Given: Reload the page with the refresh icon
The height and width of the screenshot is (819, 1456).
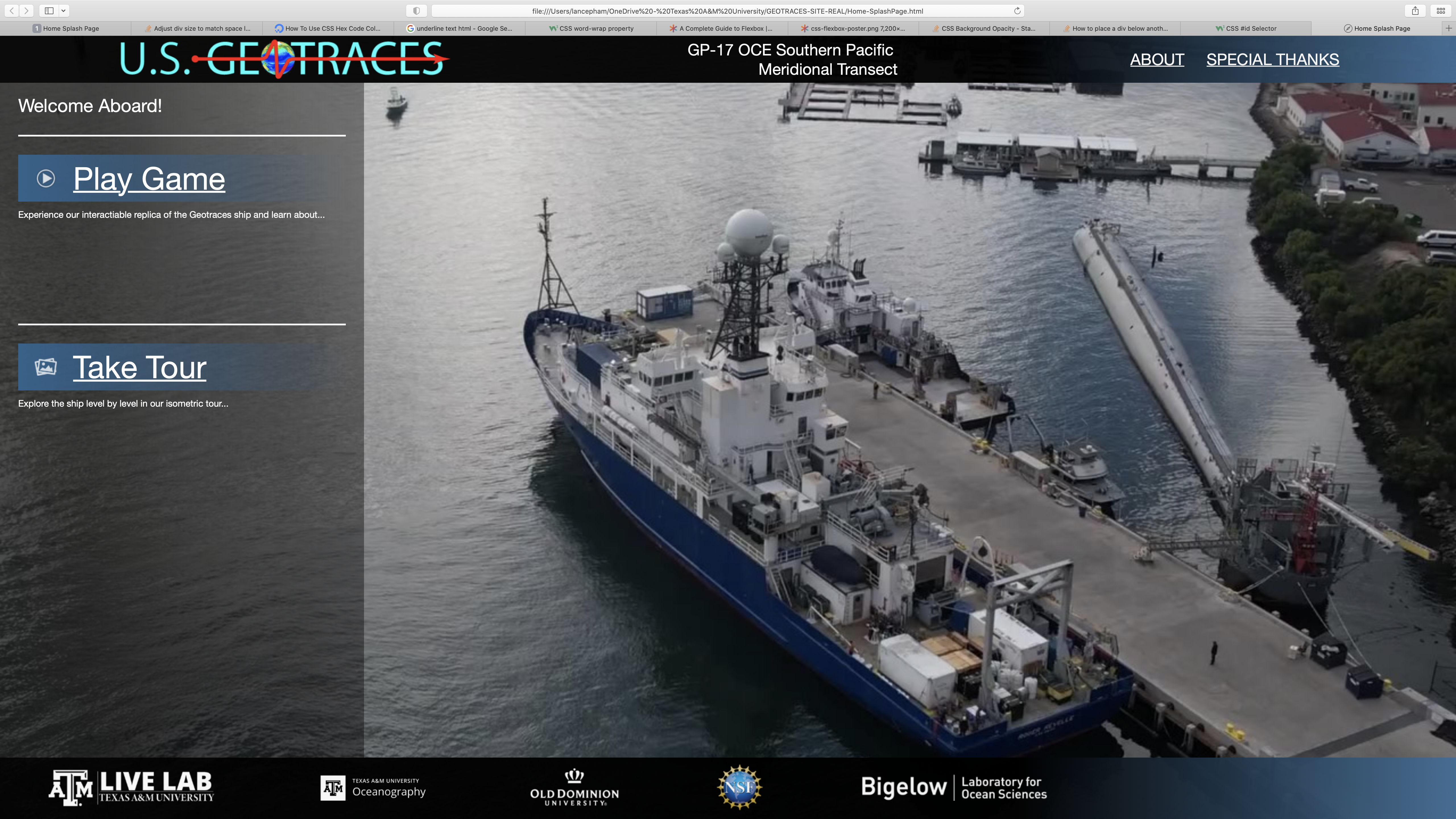Looking at the screenshot, I should click(x=1017, y=11).
